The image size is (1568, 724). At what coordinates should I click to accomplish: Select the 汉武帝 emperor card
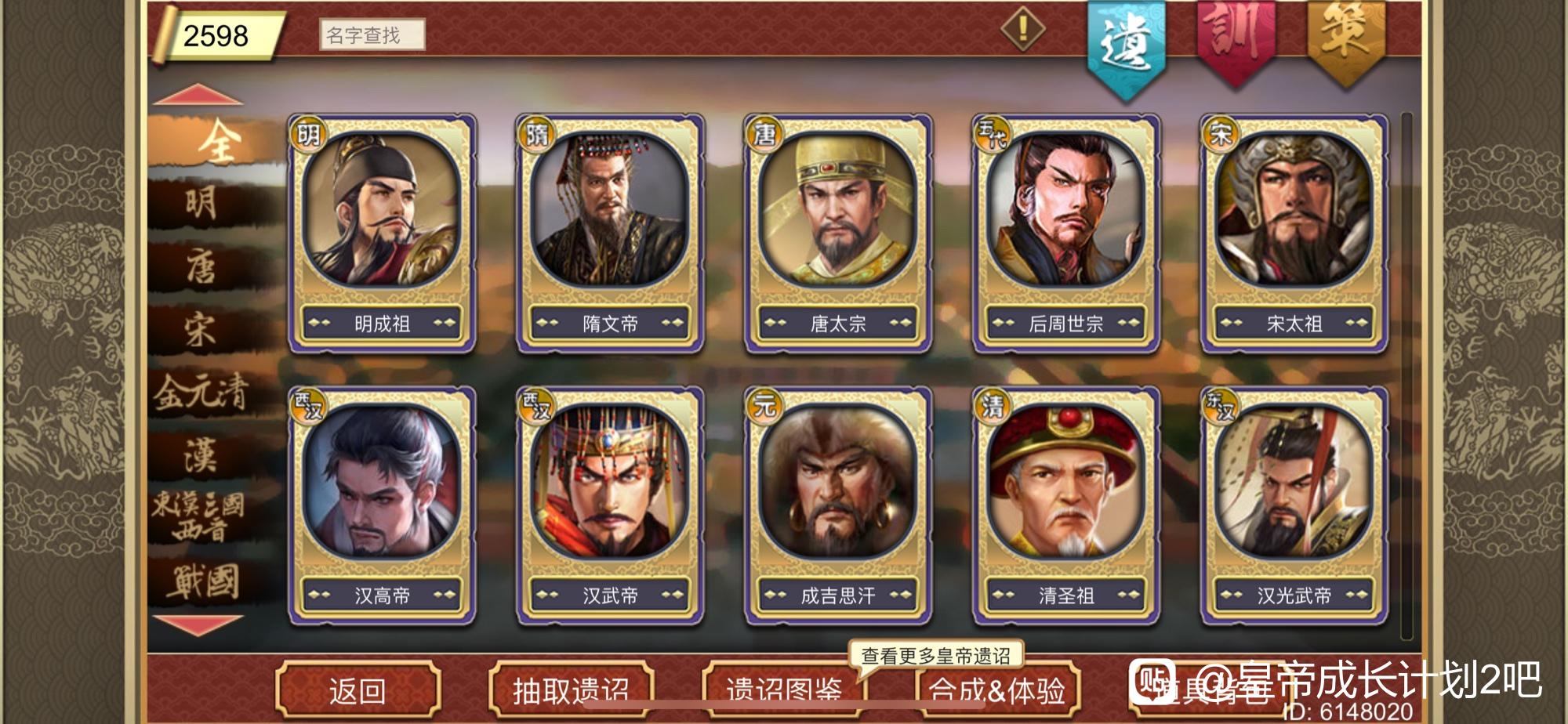point(610,506)
